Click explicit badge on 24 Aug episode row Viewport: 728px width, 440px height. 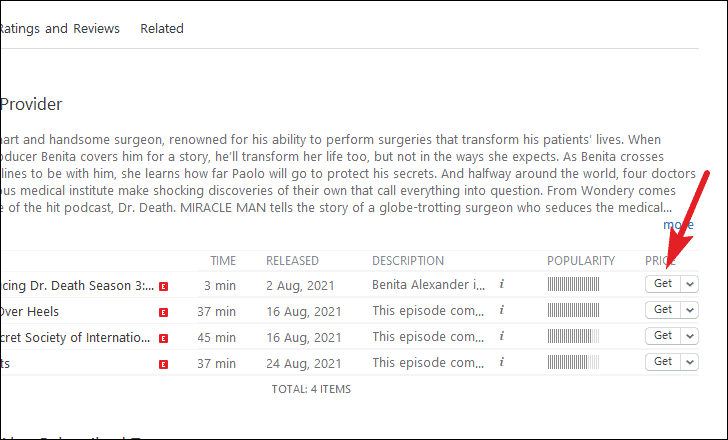163,365
